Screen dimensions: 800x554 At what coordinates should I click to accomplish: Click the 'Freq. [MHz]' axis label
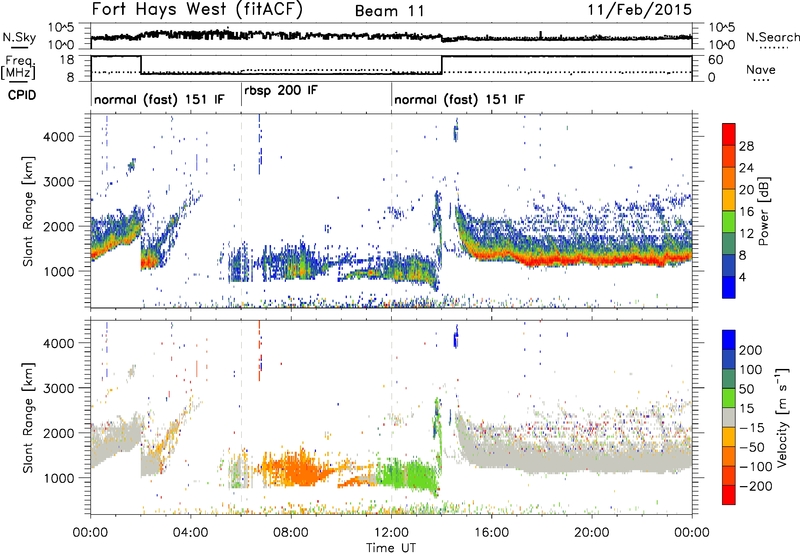click(x=19, y=68)
